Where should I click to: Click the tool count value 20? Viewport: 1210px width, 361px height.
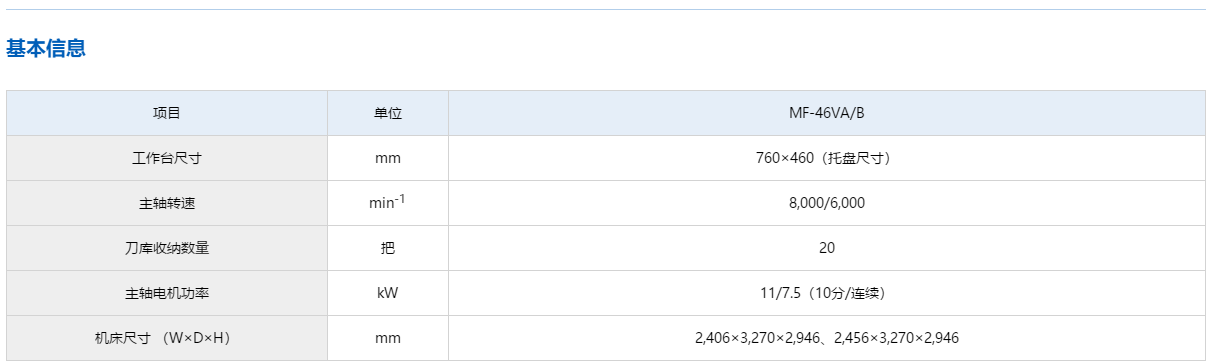(x=827, y=248)
